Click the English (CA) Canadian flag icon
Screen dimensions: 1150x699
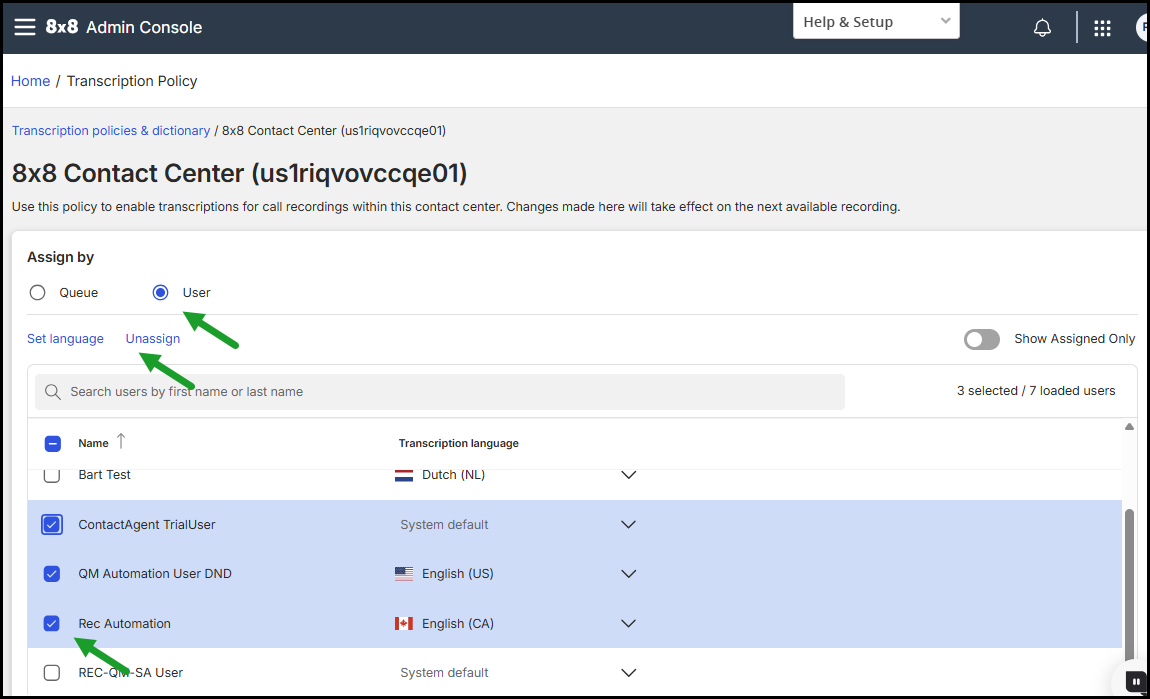(404, 623)
